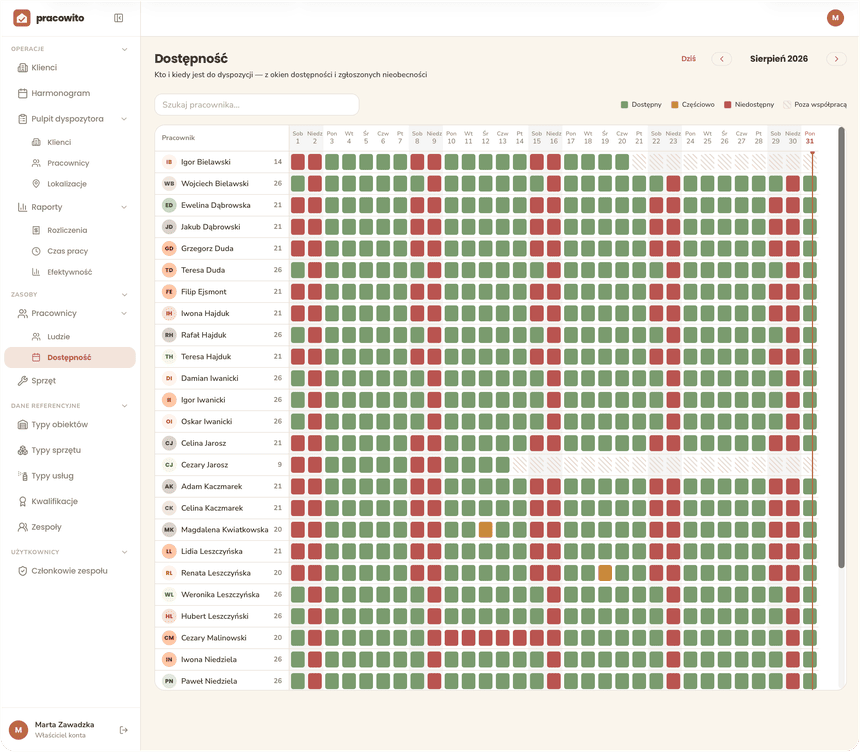
Task: Open employee row Grzegorz Duda
Action: (x=222, y=248)
